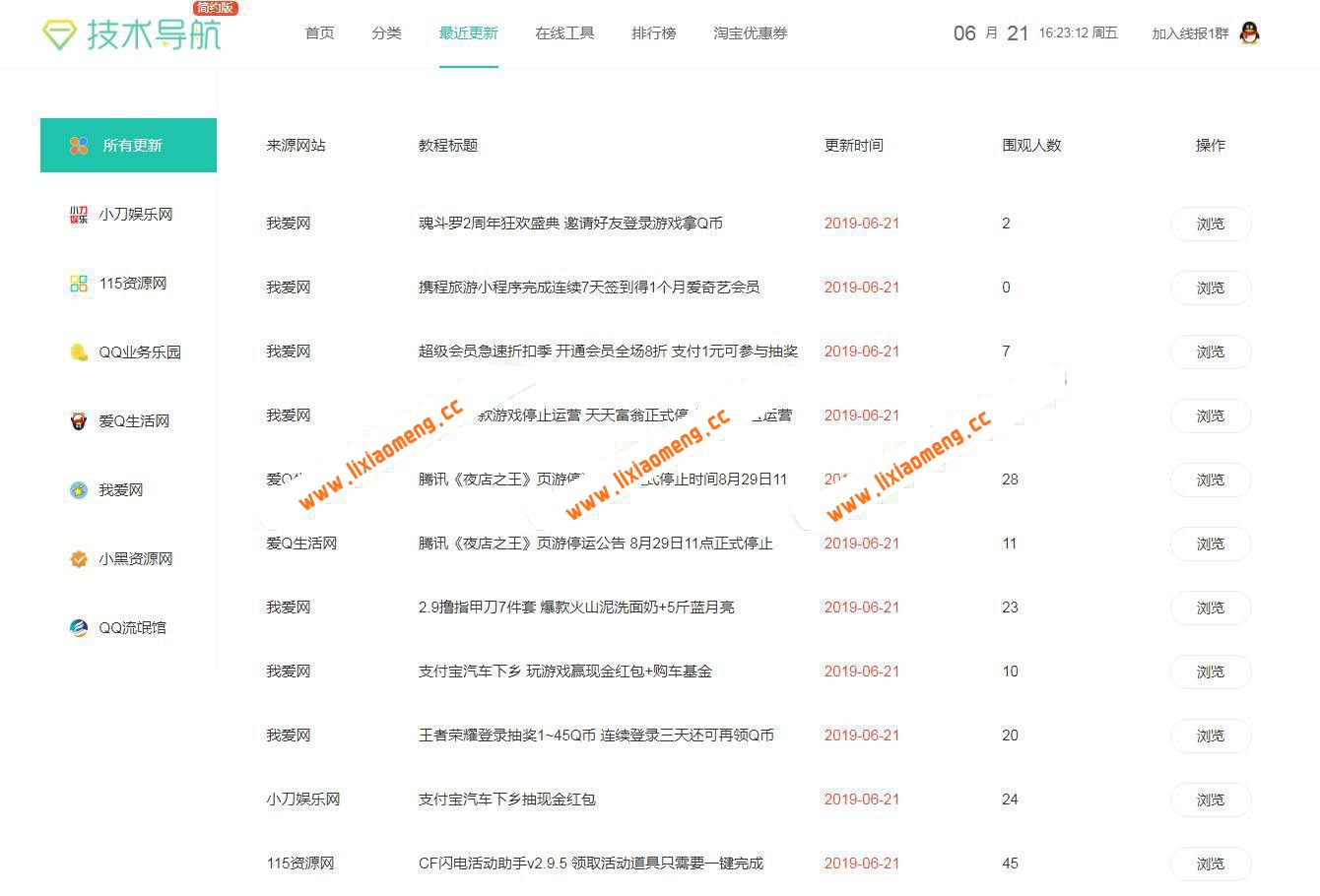Switch to the 最近更新 tab

468,32
